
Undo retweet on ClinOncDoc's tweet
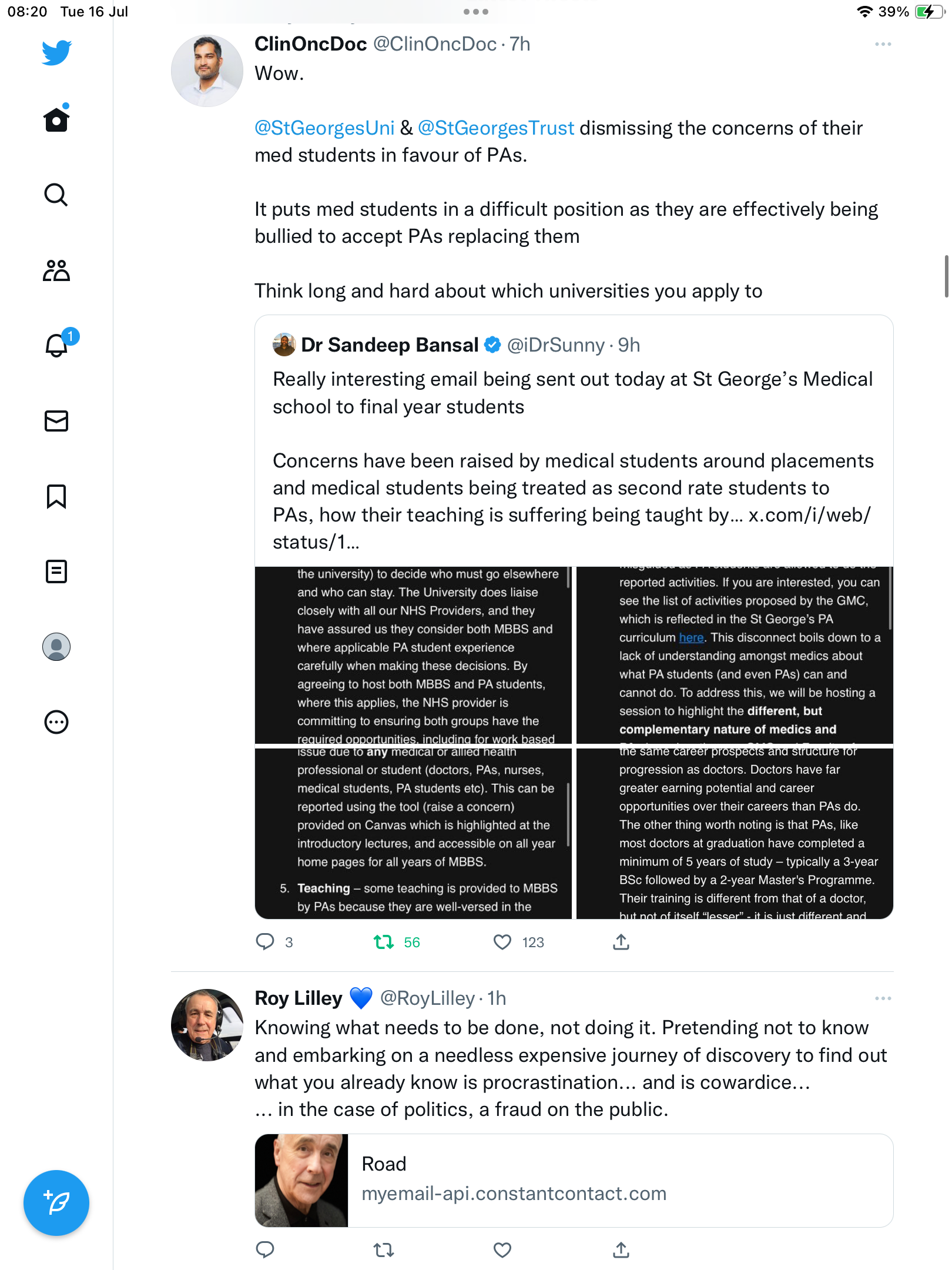click(384, 943)
